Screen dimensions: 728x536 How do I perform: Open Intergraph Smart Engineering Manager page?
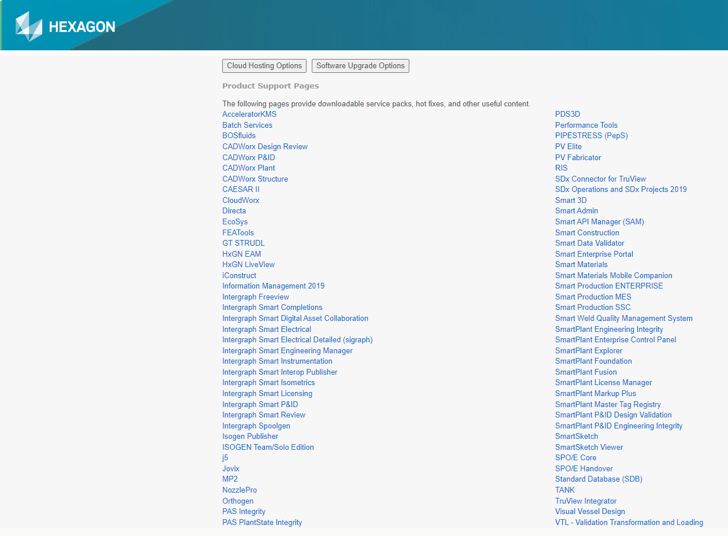click(x=287, y=351)
